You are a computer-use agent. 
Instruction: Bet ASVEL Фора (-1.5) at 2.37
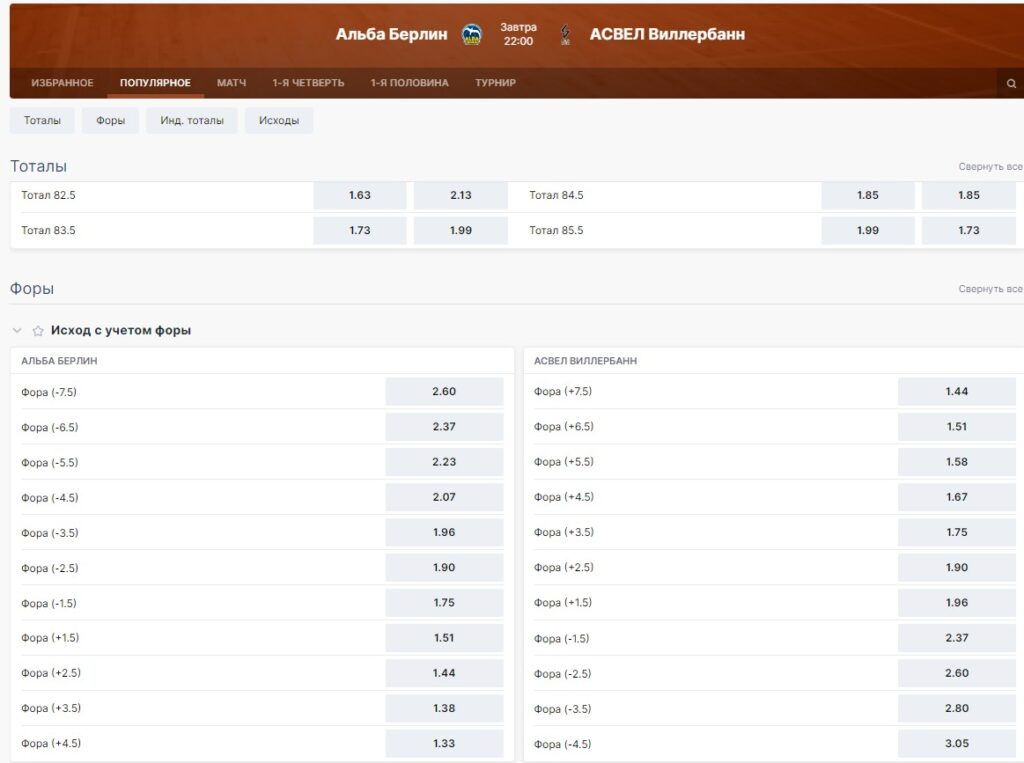[x=957, y=638]
